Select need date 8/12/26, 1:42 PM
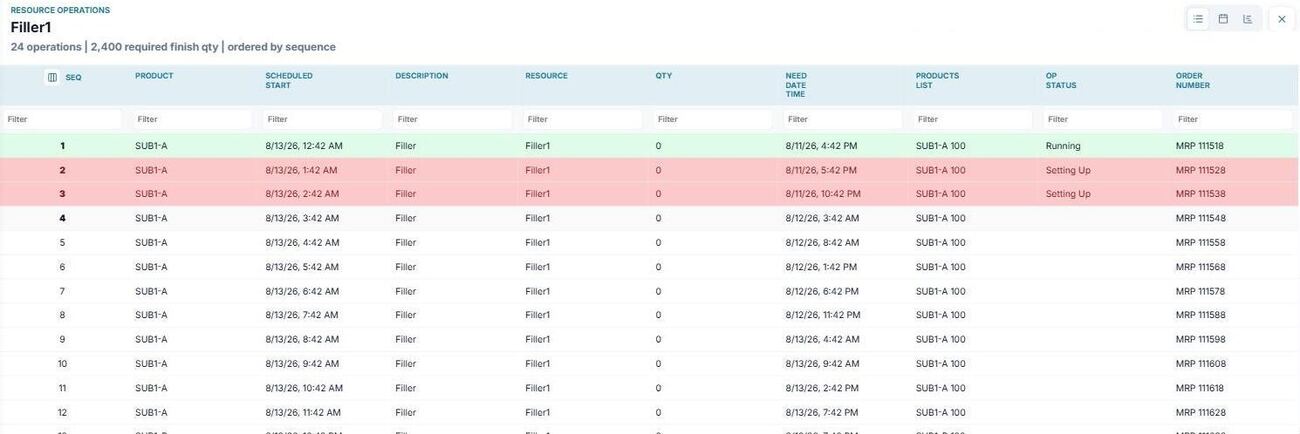The image size is (1300, 434). click(821, 267)
